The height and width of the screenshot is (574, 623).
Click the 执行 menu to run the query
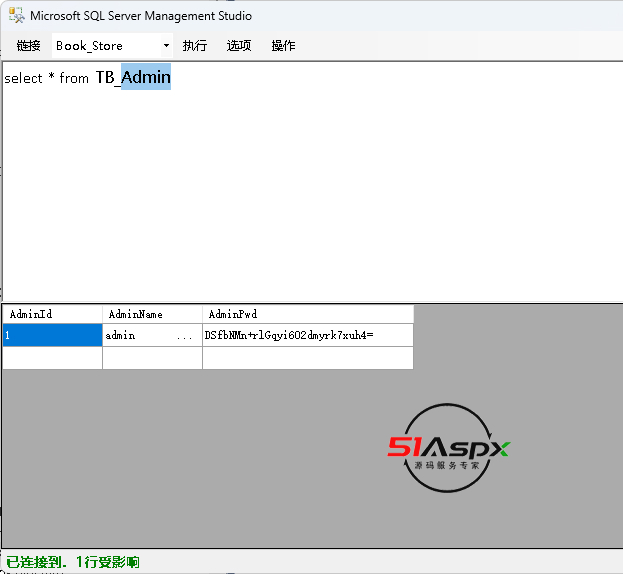195,46
